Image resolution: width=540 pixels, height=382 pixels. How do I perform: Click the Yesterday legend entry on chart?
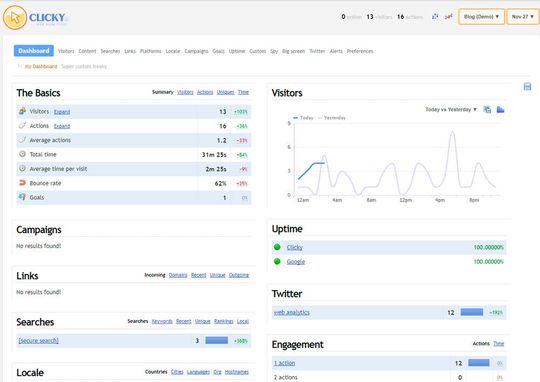pyautogui.click(x=331, y=118)
